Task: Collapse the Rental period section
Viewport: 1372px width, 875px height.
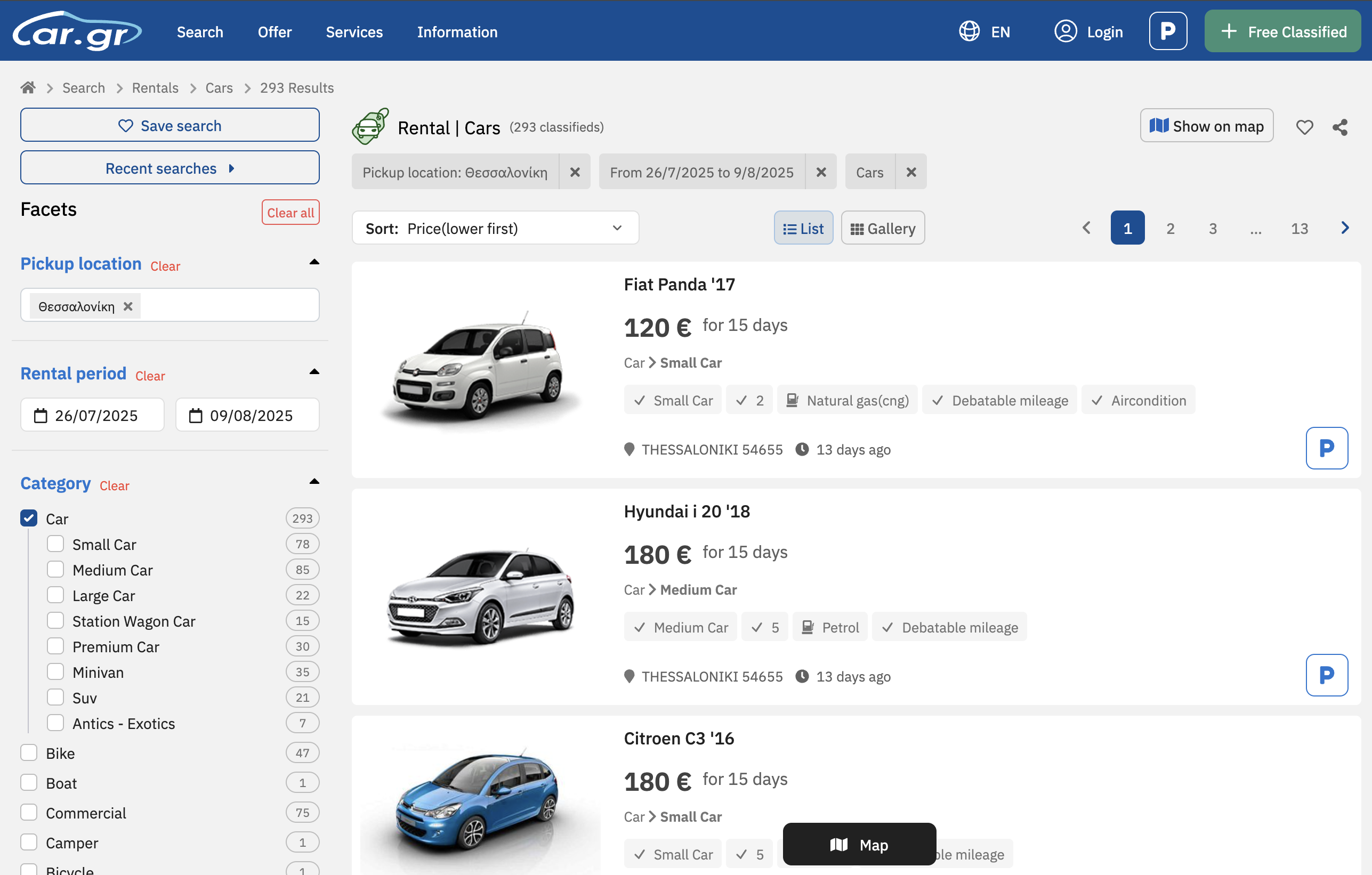Action: point(314,372)
